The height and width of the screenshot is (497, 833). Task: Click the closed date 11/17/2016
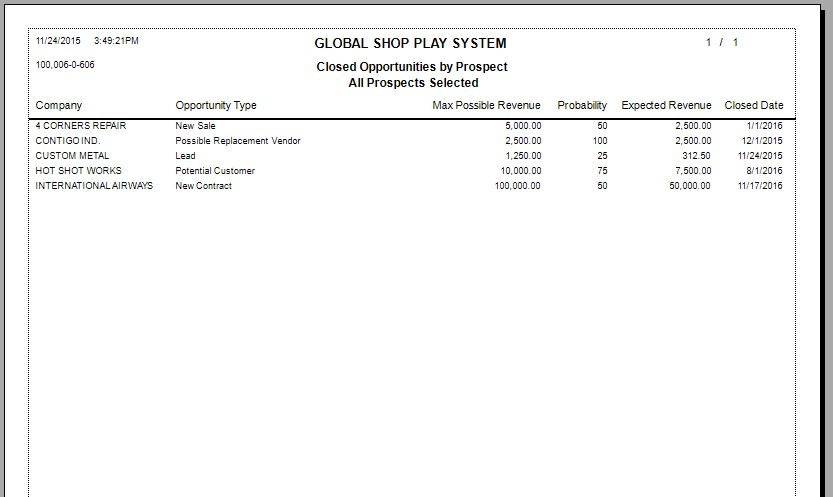[760, 185]
